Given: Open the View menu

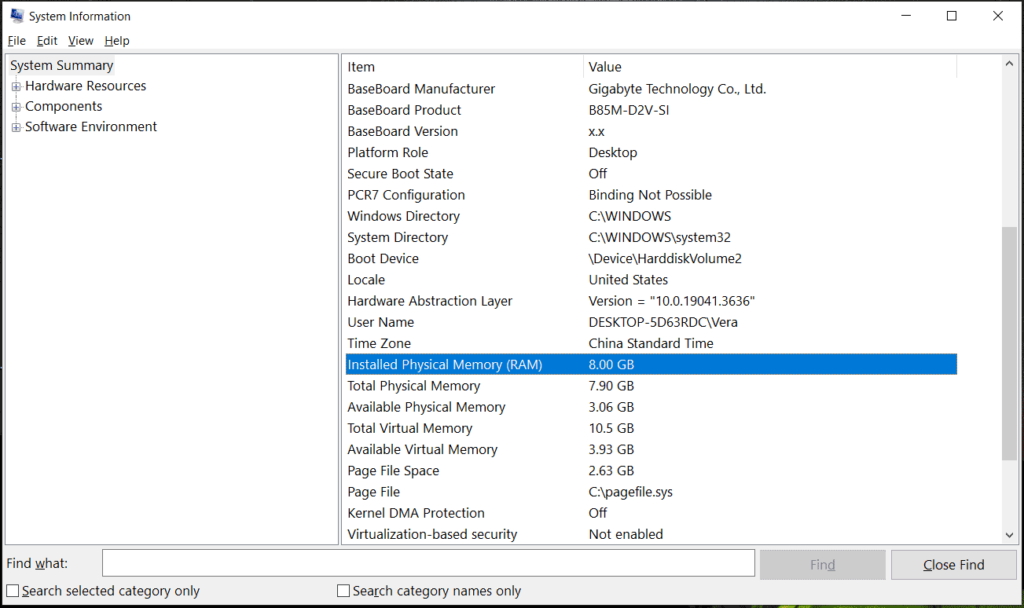Looking at the screenshot, I should [80, 40].
